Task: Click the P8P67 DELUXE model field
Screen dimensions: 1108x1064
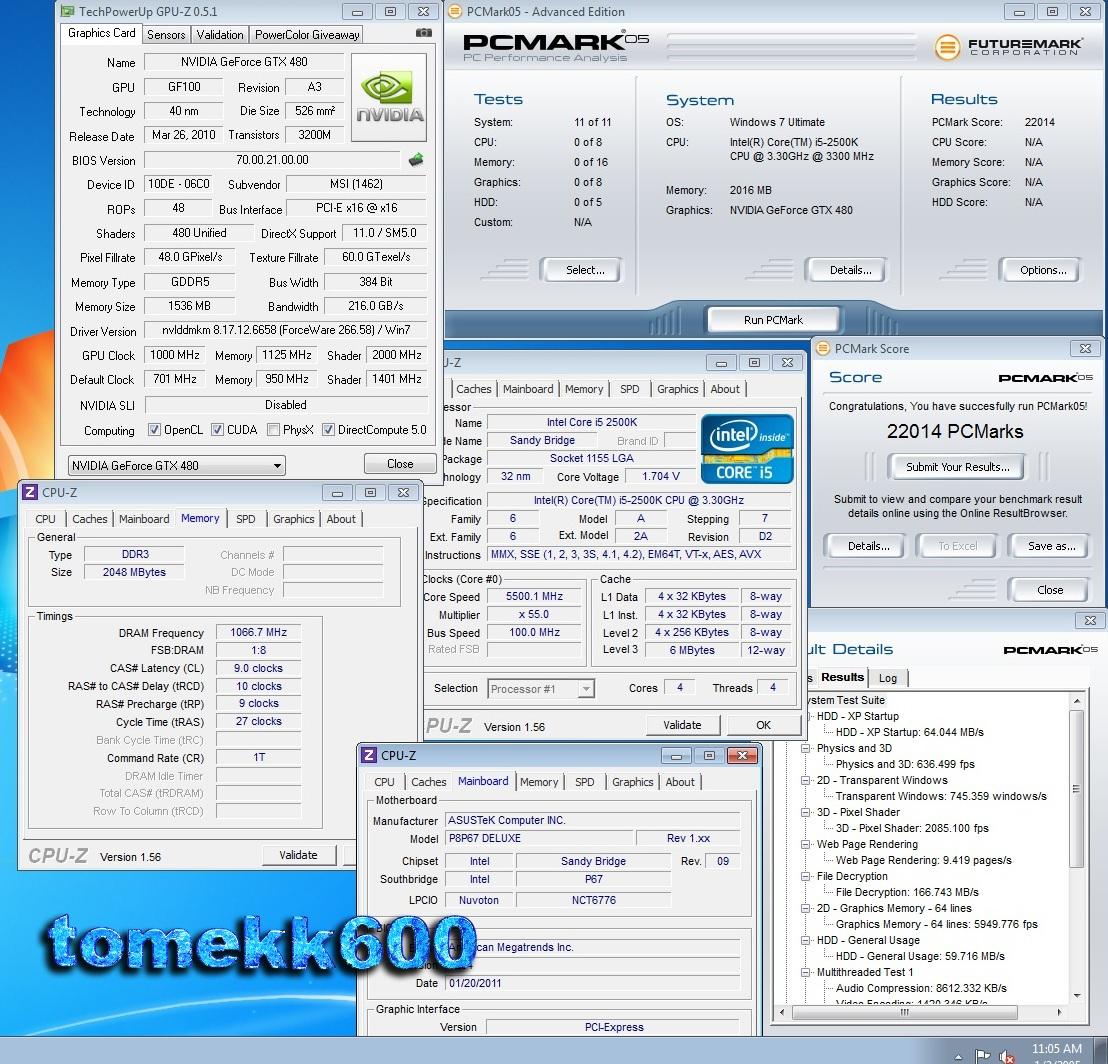Action: 539,838
